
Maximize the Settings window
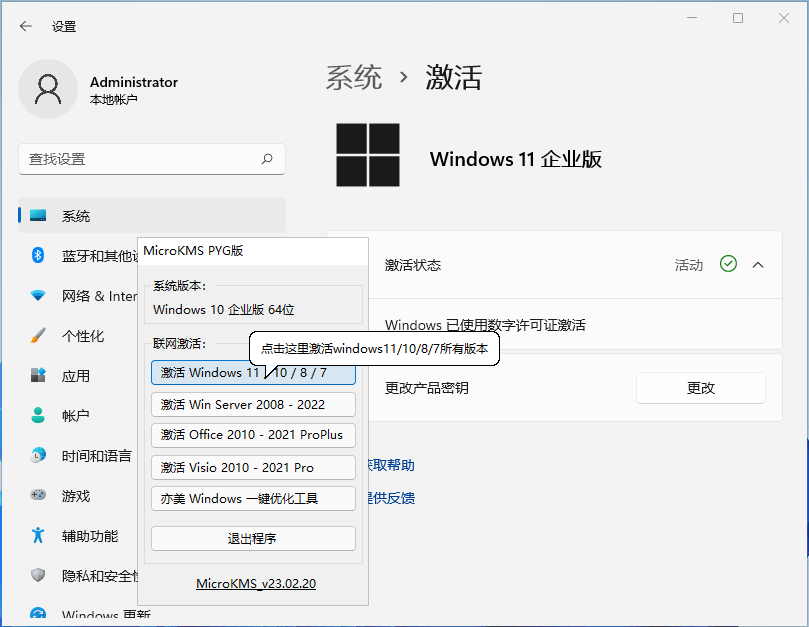click(x=738, y=18)
